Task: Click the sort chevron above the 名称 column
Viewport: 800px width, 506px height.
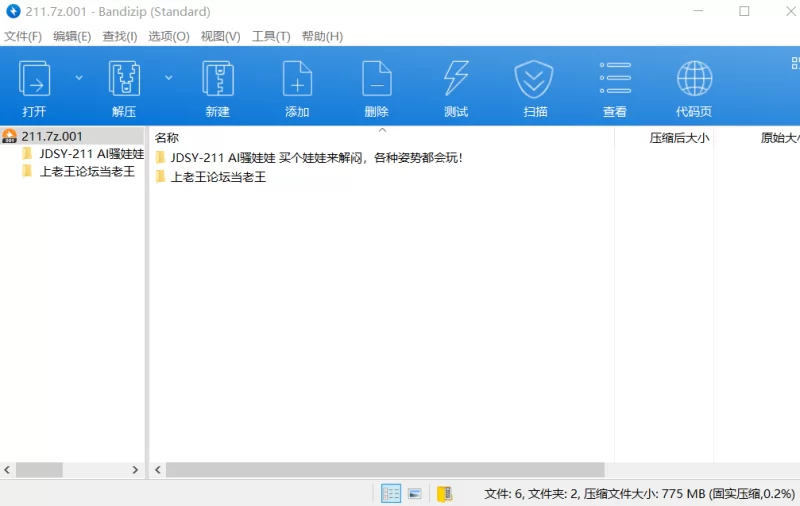Action: click(x=381, y=130)
